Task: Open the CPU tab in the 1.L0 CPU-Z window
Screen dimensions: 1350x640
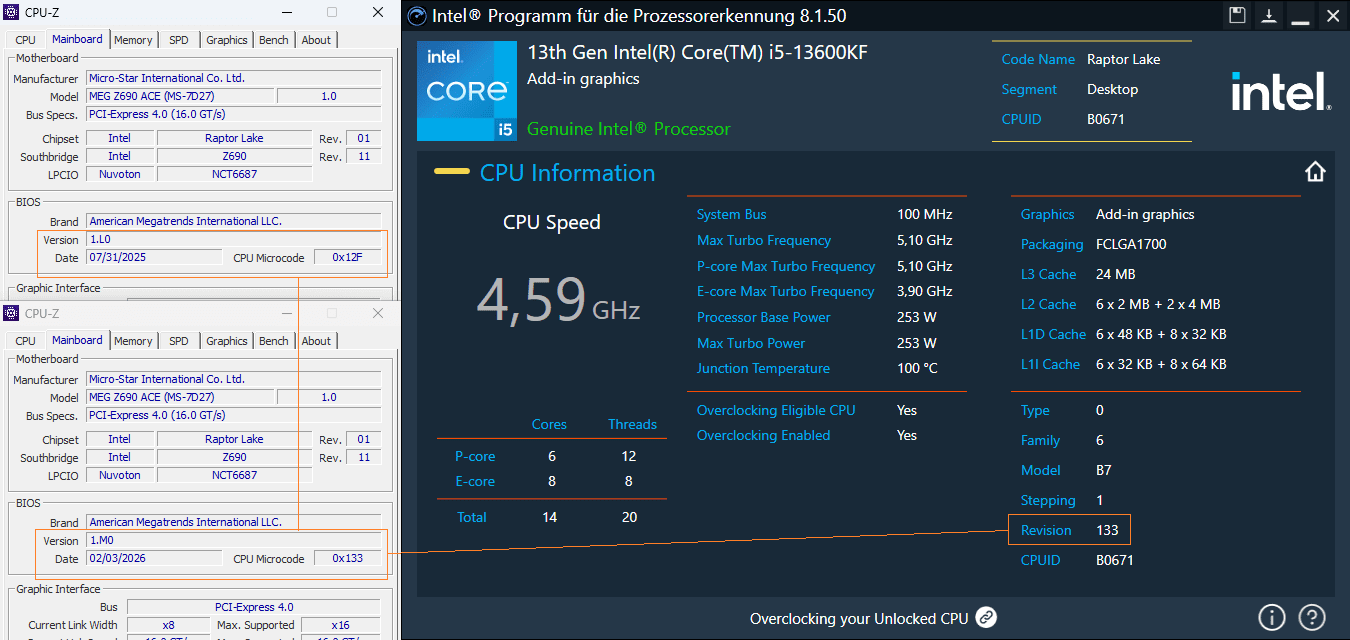Action: coord(25,40)
